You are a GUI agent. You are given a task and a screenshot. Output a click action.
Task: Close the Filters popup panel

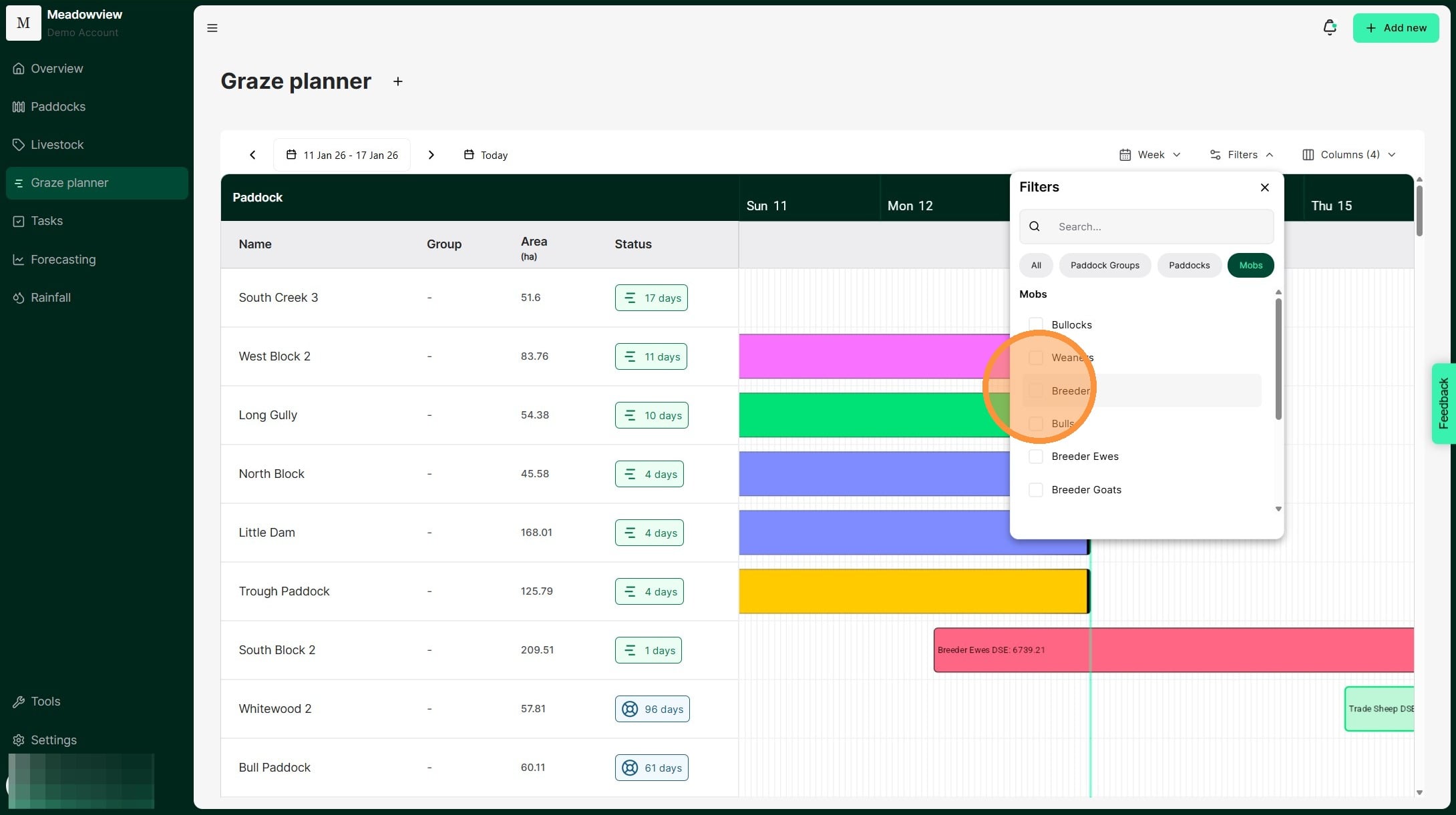click(1264, 188)
